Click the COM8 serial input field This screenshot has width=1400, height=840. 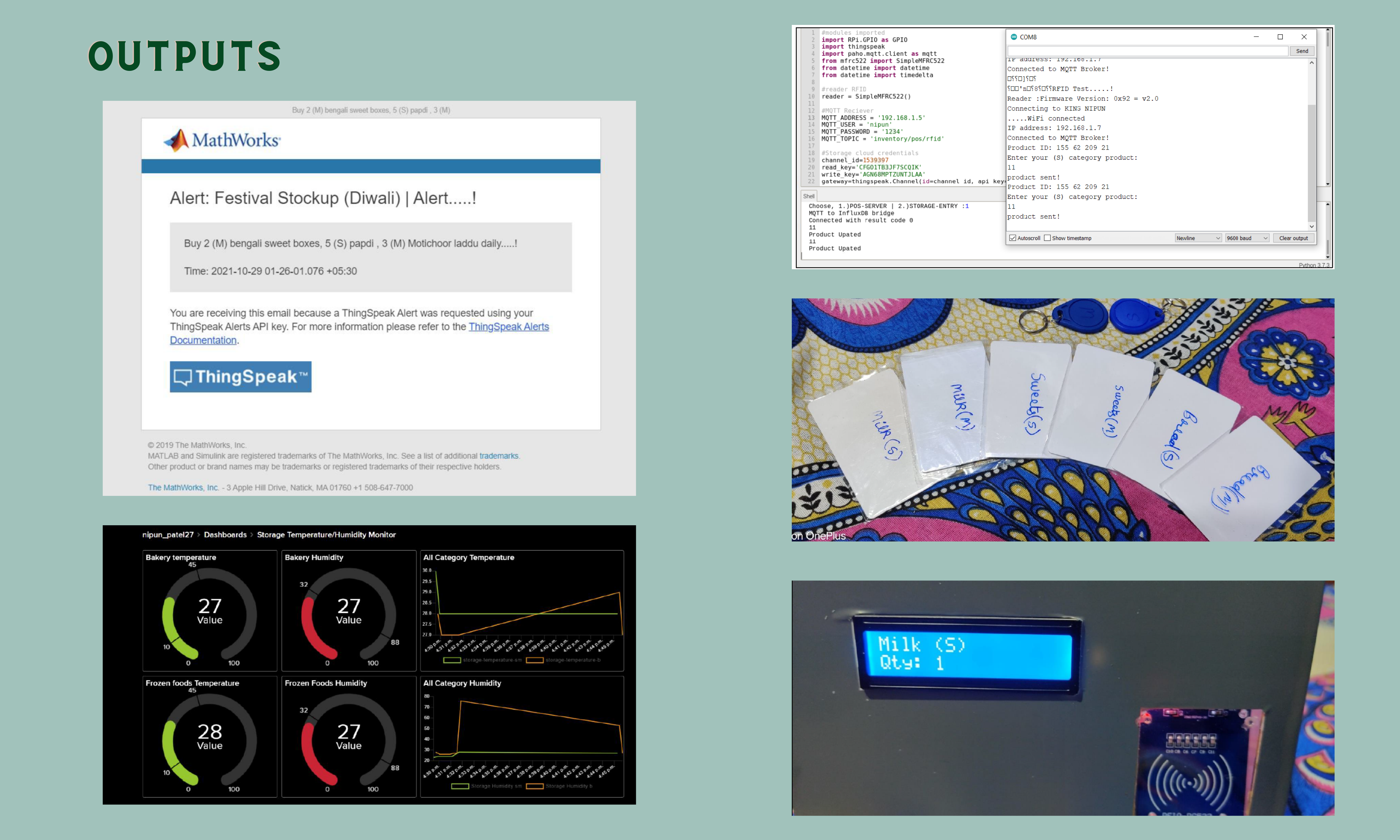coord(1148,51)
